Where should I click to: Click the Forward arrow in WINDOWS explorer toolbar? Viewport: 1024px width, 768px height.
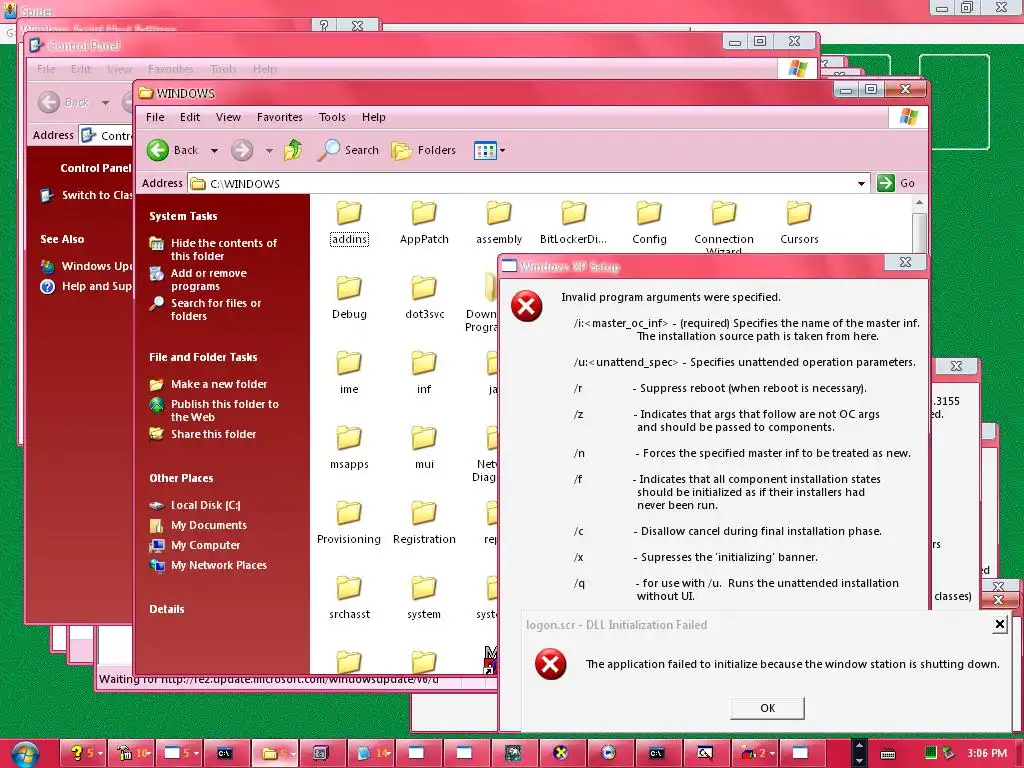242,150
